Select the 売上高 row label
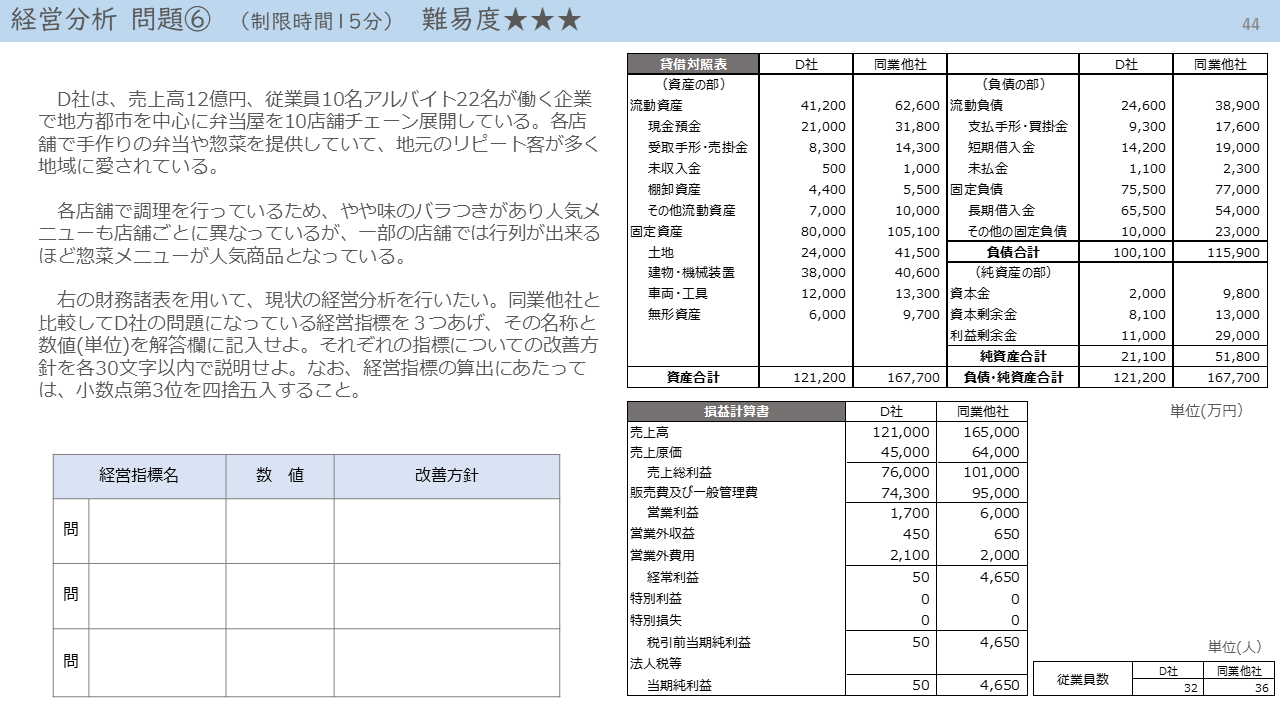Image resolution: width=1280 pixels, height=720 pixels. point(650,430)
